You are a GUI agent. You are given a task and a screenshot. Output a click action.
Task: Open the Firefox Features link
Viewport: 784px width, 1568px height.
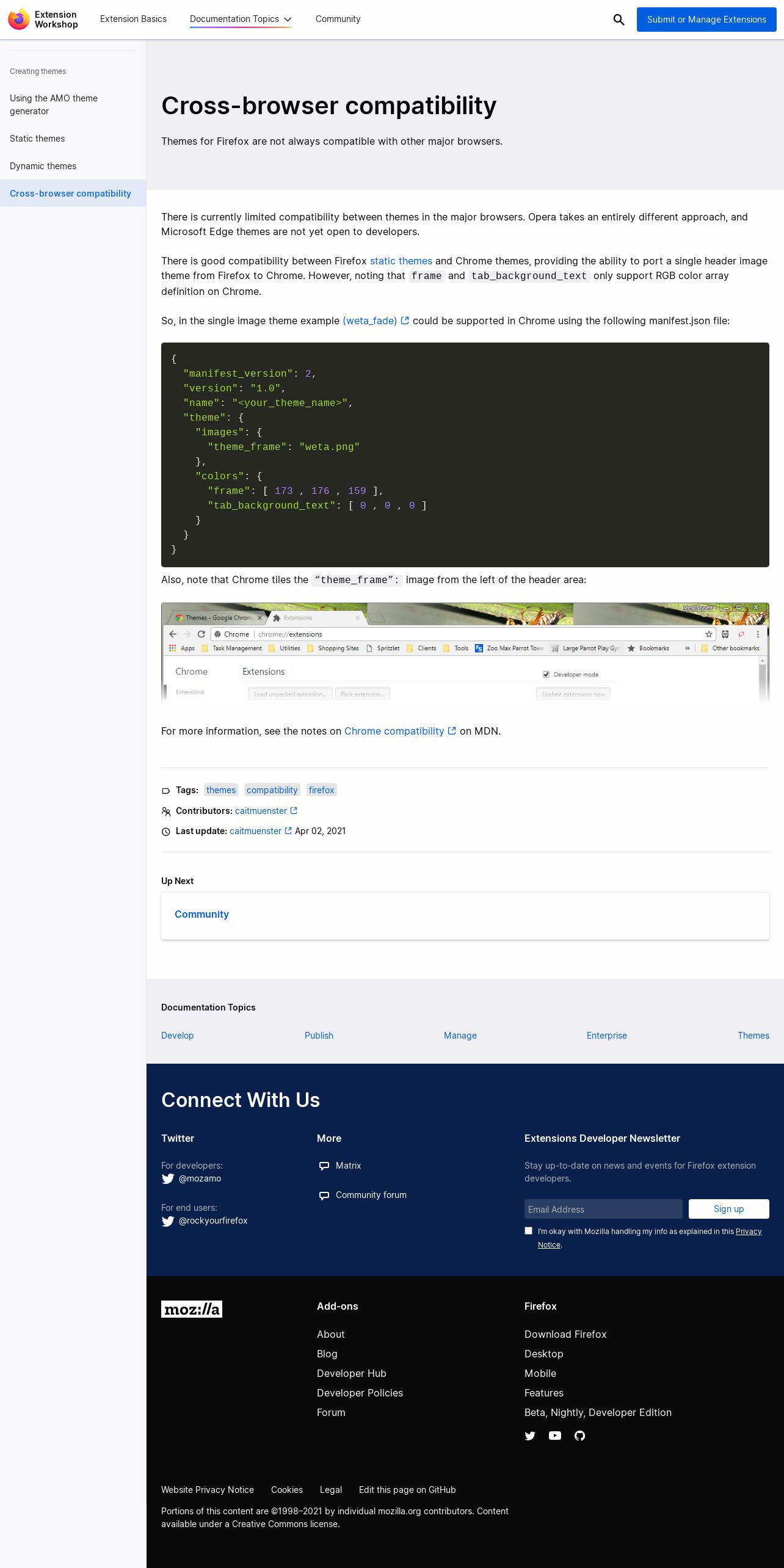pos(544,1393)
